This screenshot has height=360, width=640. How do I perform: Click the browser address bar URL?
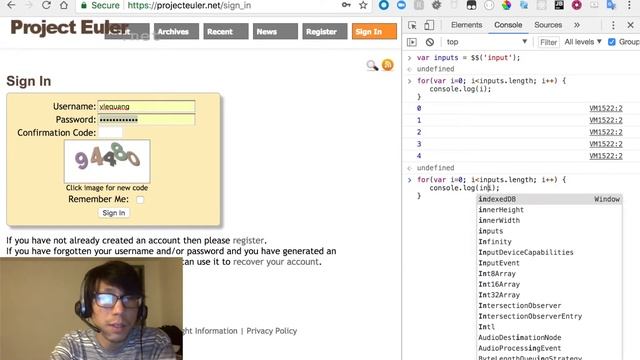pos(189,5)
